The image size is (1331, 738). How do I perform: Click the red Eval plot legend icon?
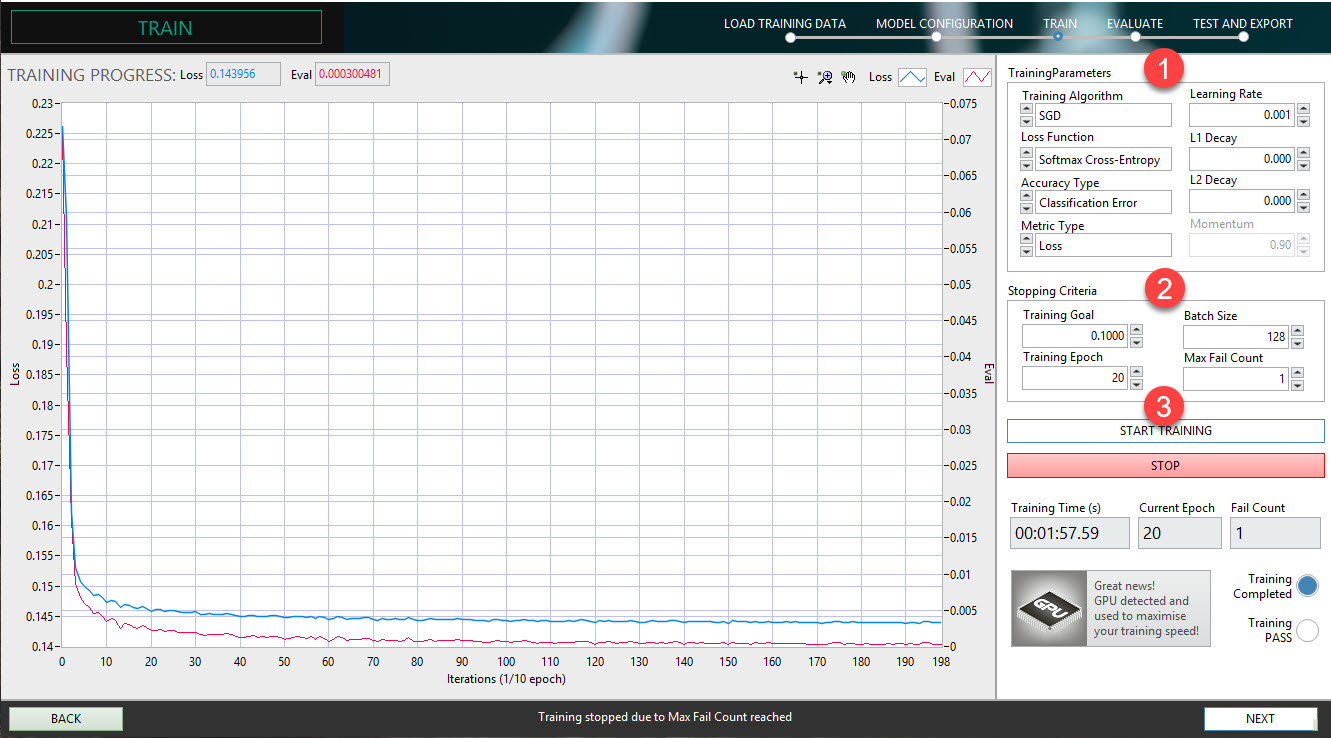(977, 77)
